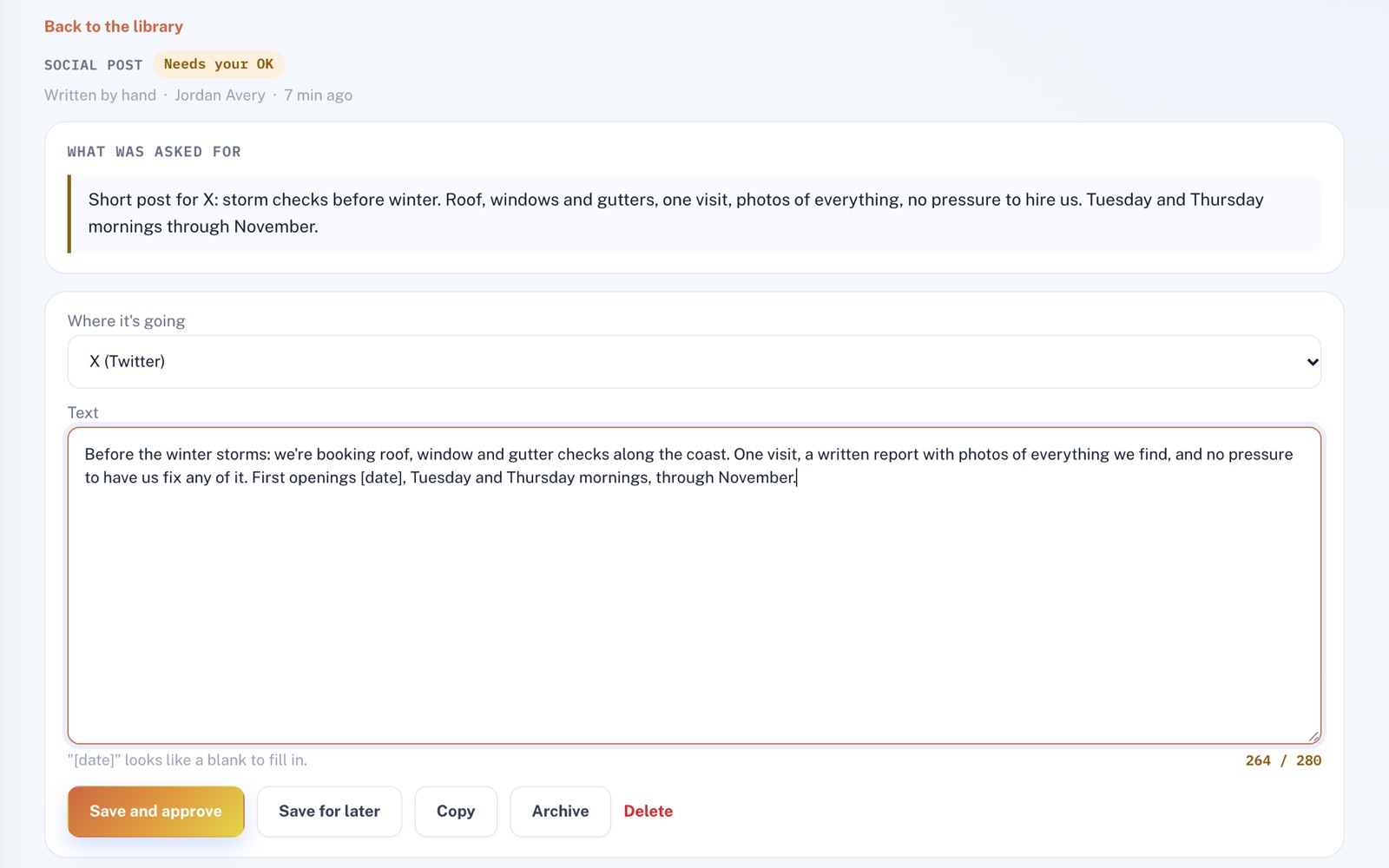Viewport: 1389px width, 868px height.
Task: Click Save and approve
Action: [x=156, y=812]
